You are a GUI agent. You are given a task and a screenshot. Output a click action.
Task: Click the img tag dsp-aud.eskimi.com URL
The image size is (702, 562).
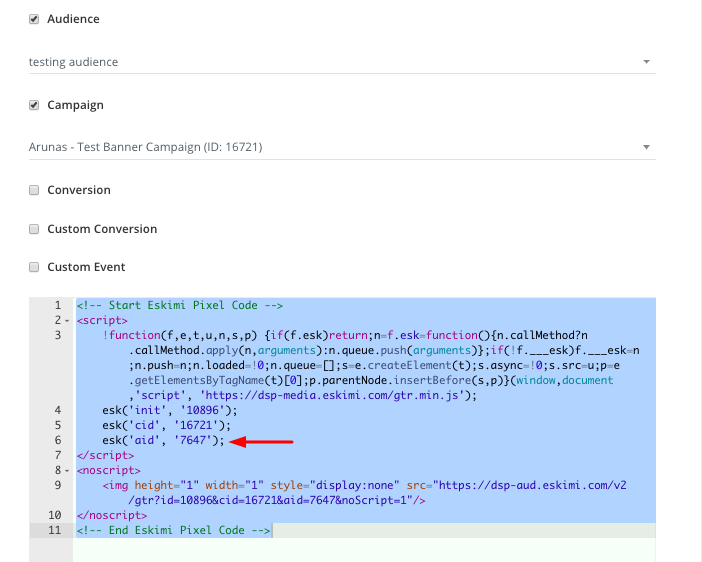coord(530,485)
